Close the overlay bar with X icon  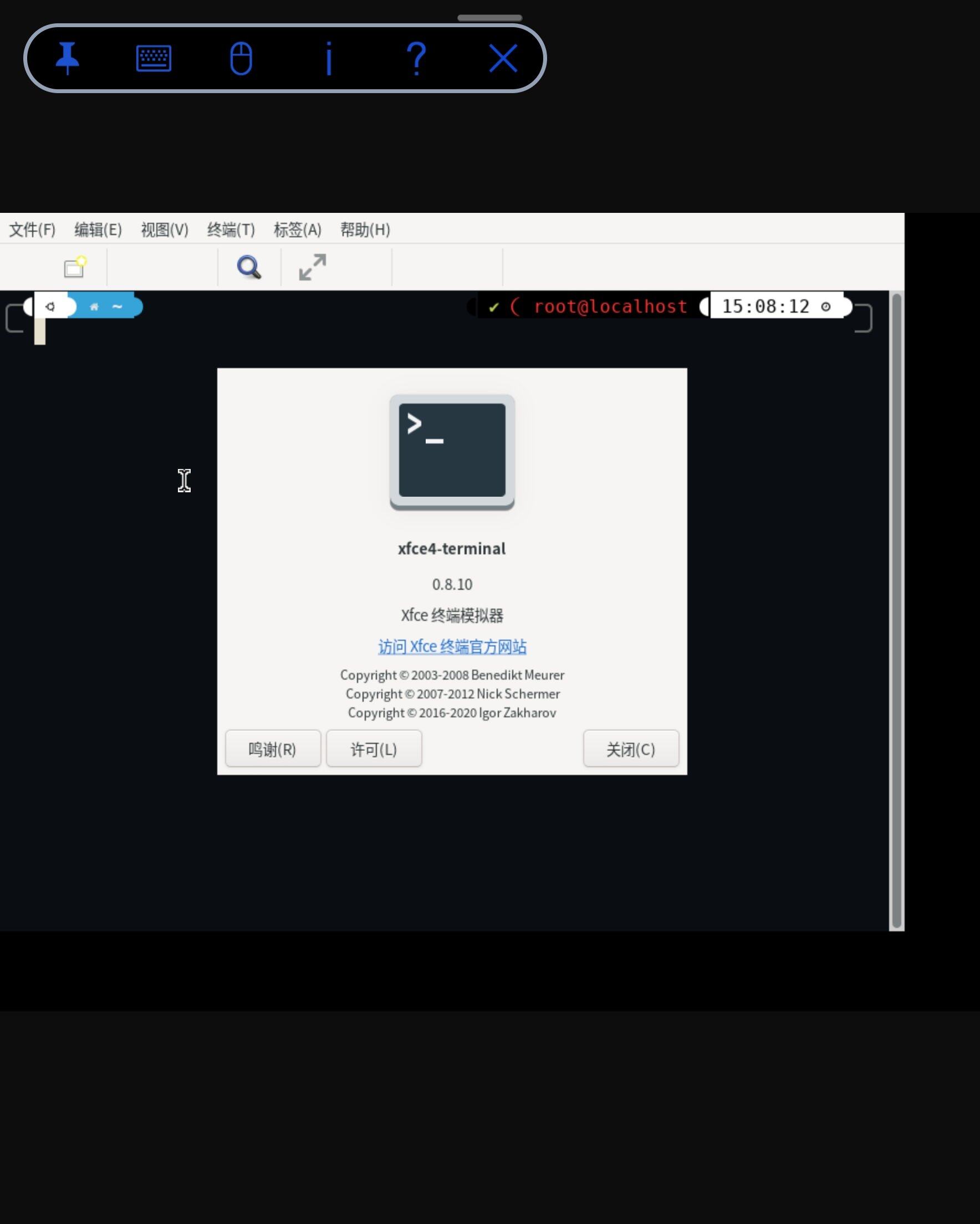click(503, 58)
